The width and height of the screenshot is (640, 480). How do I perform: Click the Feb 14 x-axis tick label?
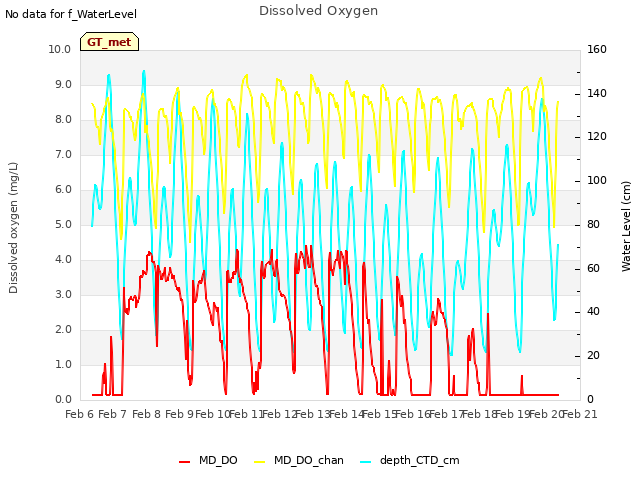(346, 414)
